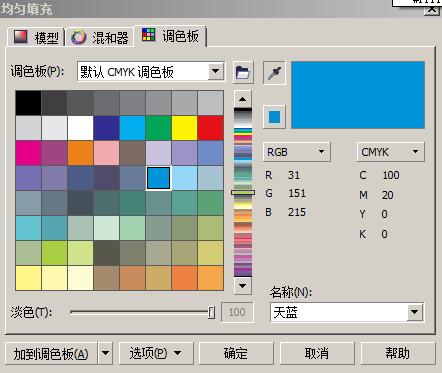Pick the yellow swatch in second row
Viewport: 442px width, 373px height.
pyautogui.click(x=184, y=128)
